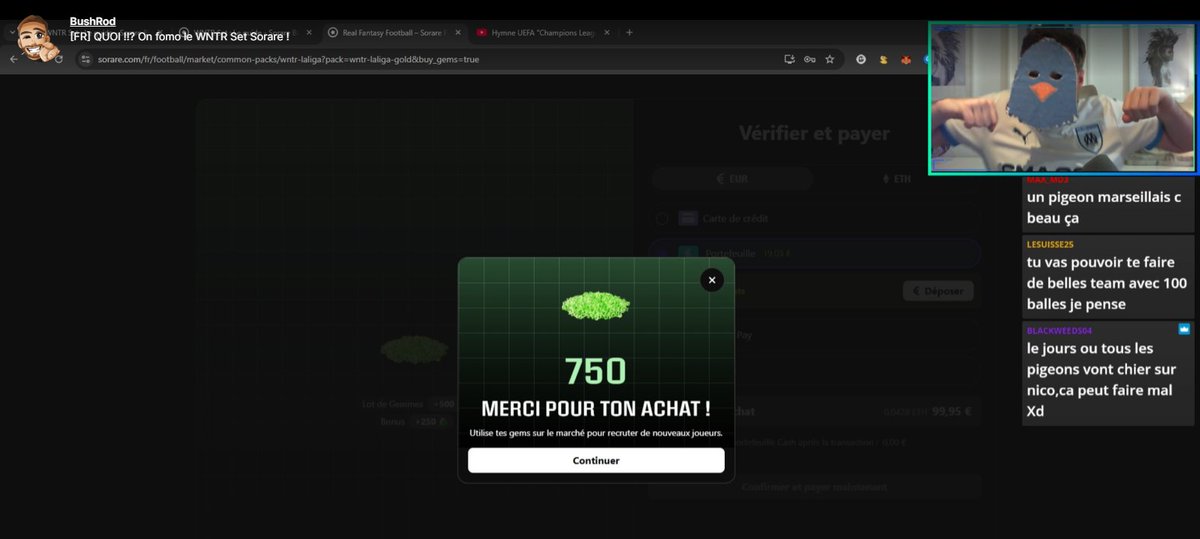Click the 'Vérifier et payer' heading

point(814,133)
